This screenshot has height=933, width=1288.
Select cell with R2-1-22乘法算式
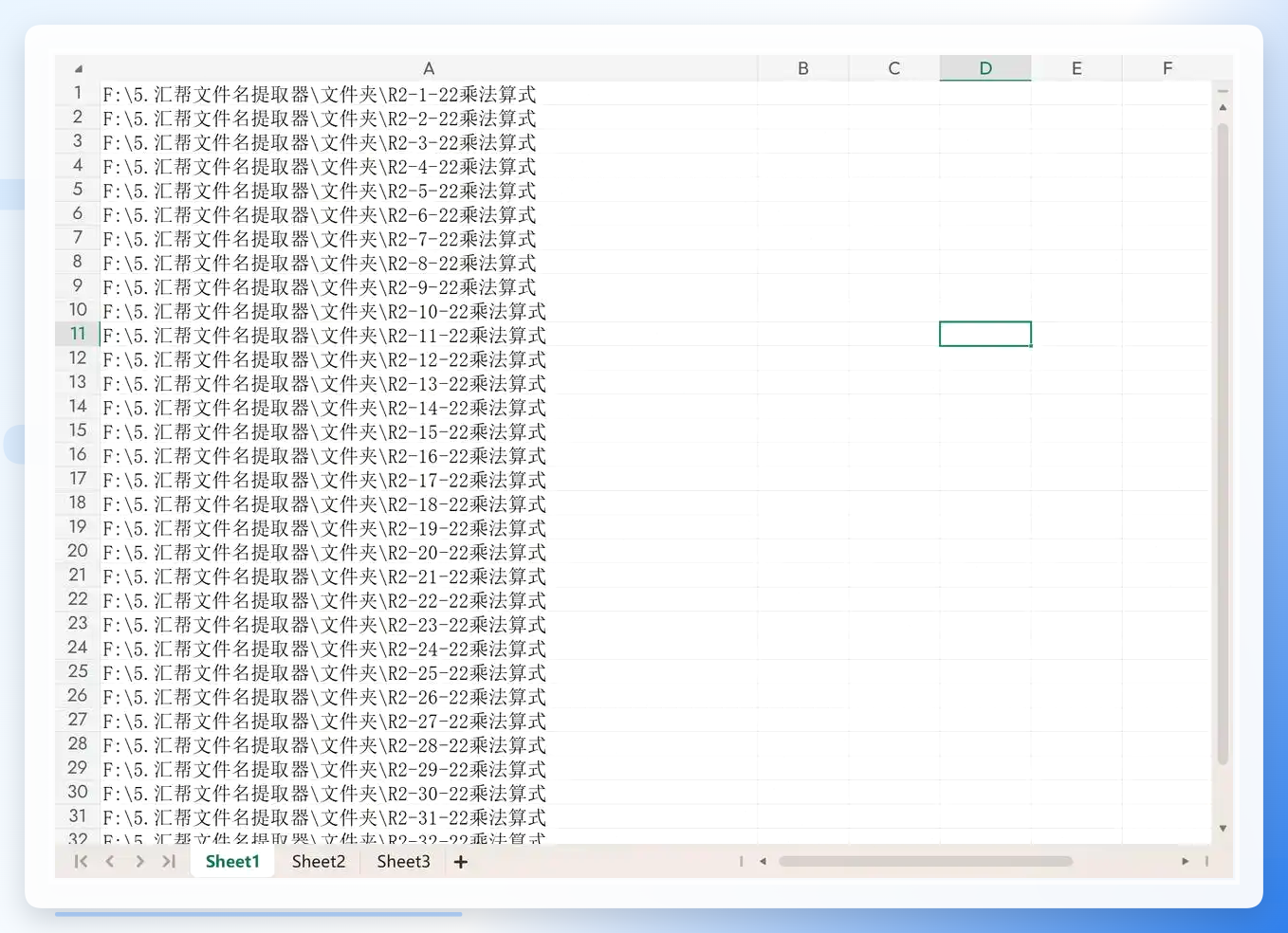point(429,94)
